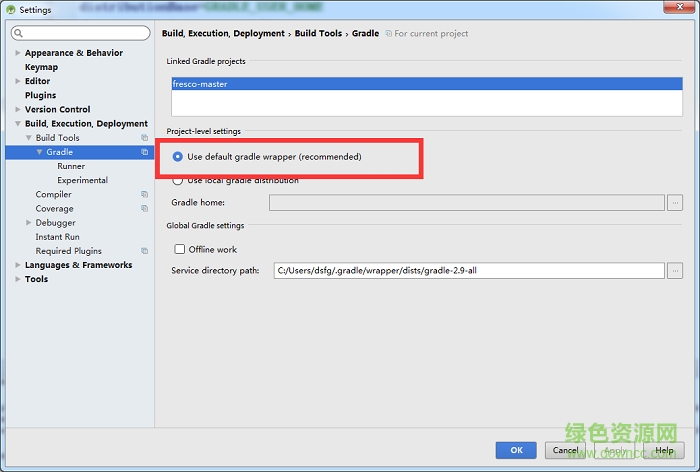Viewport: 700px width, 472px height.
Task: Expand the Tools section arrow
Action: click(x=17, y=279)
